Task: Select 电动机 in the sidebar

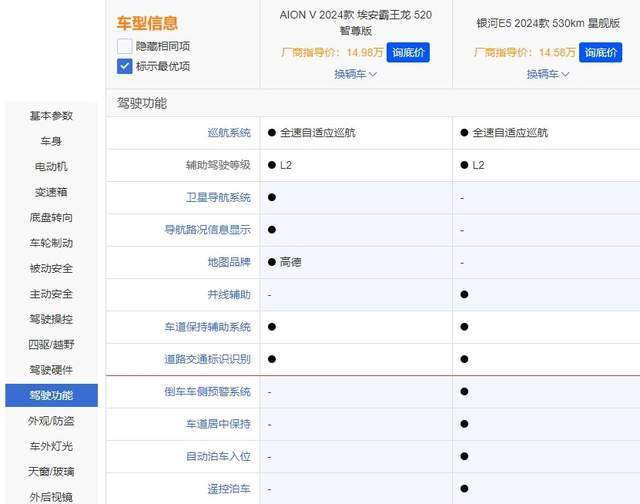Action: [x=51, y=167]
